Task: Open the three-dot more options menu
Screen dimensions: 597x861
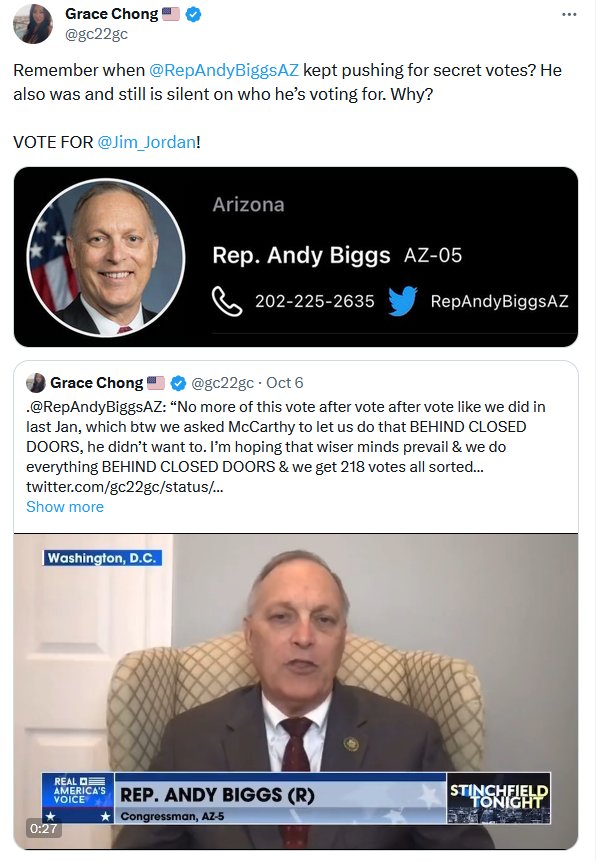Action: 569,14
